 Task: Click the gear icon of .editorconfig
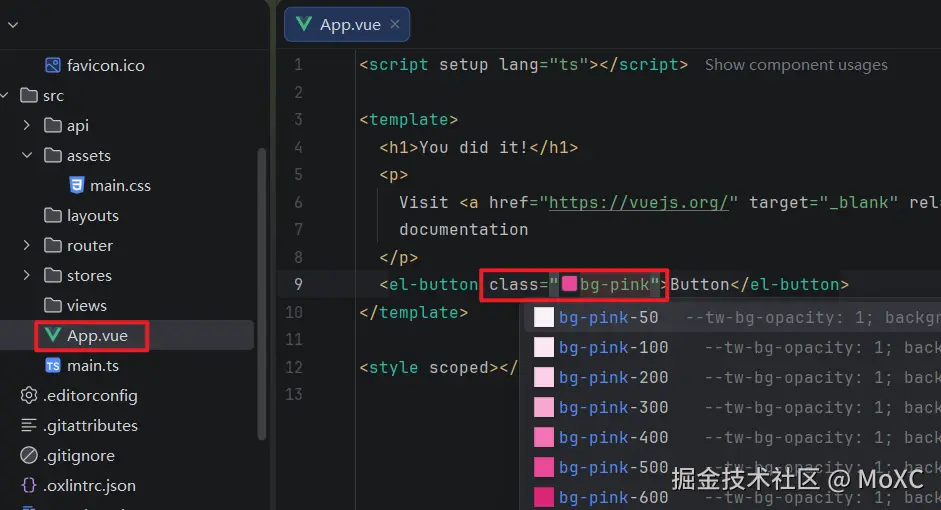pyautogui.click(x=29, y=395)
